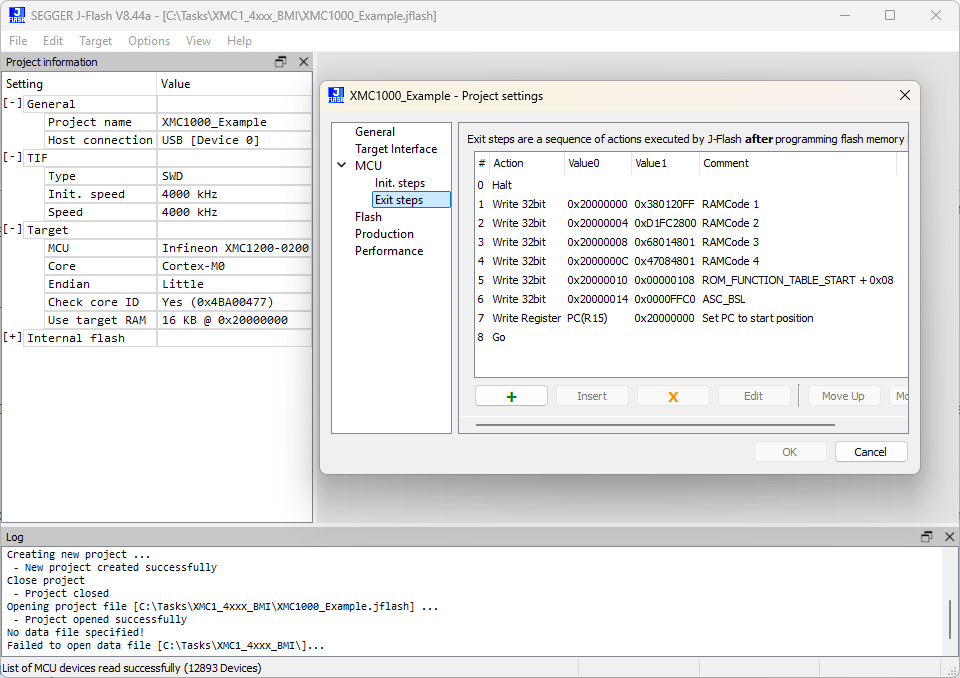Close the Project settings dialog
This screenshot has height=678, width=960.
pos(904,96)
